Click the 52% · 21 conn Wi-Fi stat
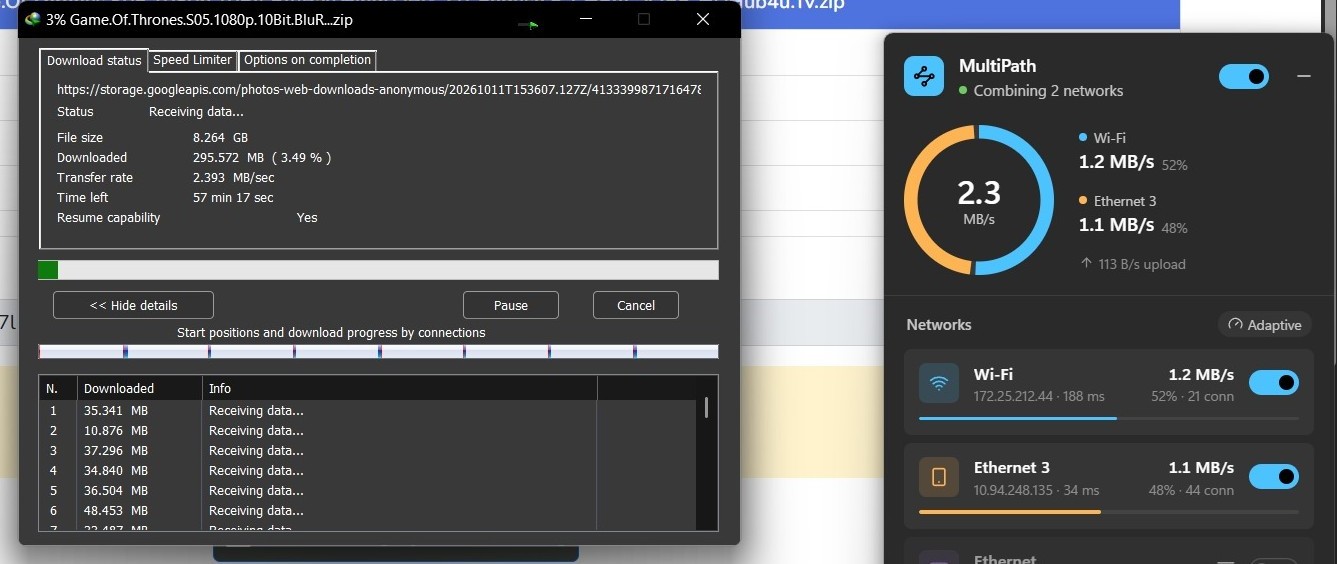This screenshot has height=564, width=1338. [x=1192, y=397]
